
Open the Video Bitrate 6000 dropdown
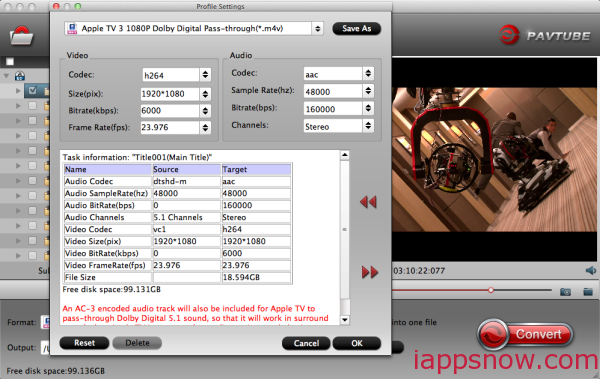[205, 111]
